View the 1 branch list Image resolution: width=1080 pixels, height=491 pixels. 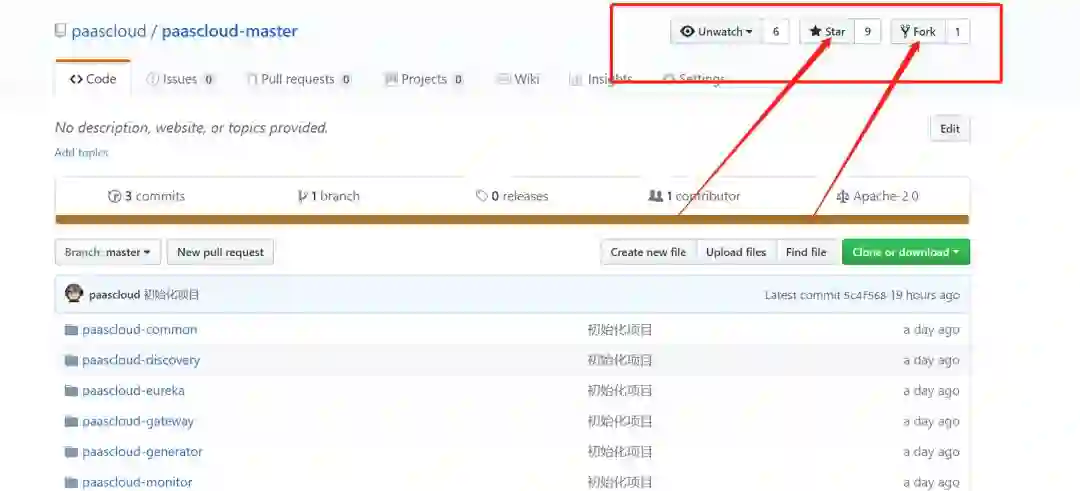(329, 196)
